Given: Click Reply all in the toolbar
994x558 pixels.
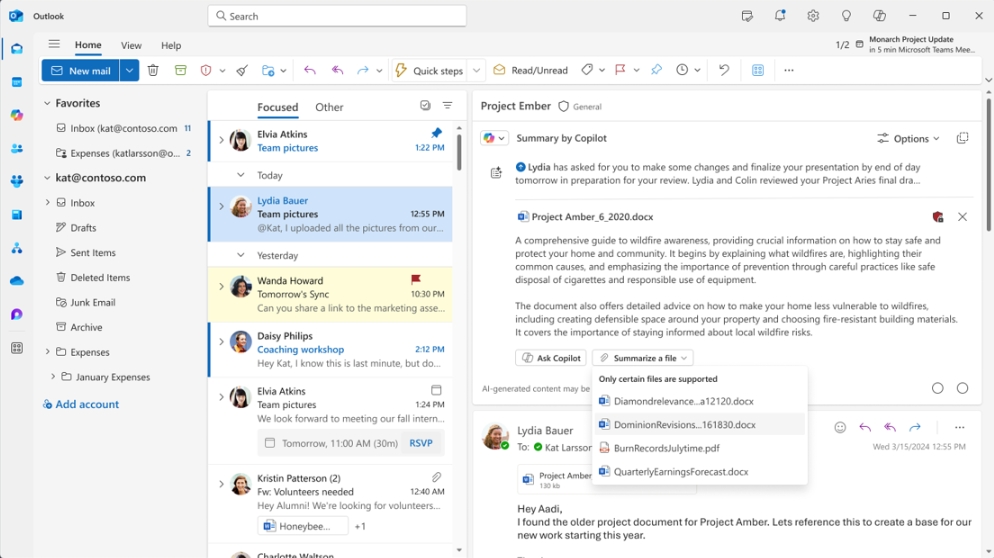Looking at the screenshot, I should 337,70.
